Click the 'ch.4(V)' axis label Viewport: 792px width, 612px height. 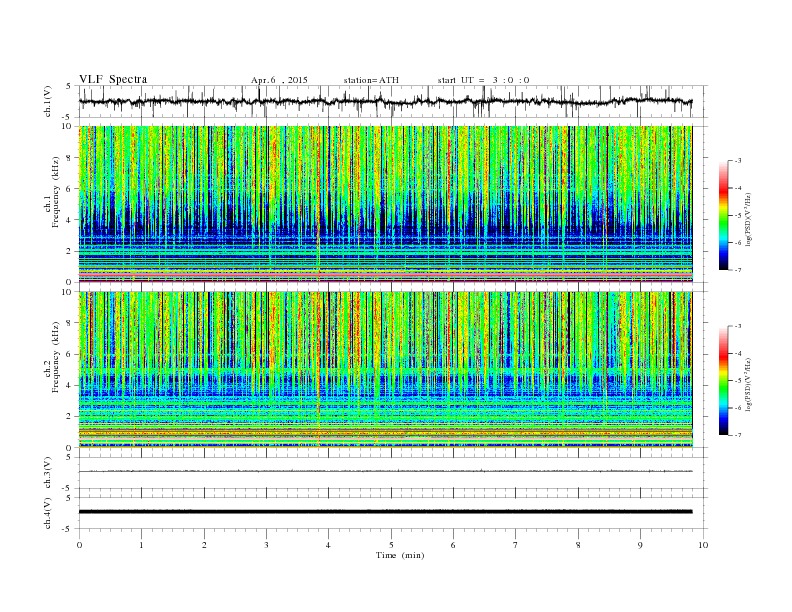[x=48, y=513]
